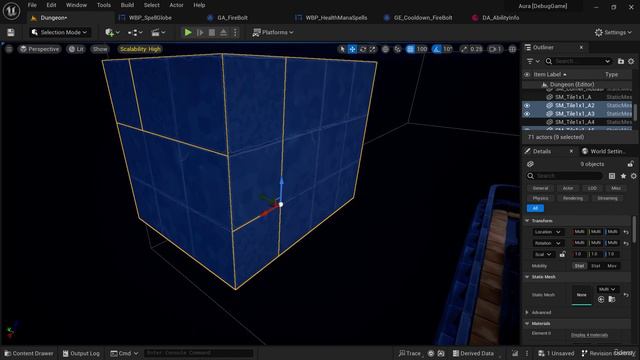Open the Outliner filter options dropdown
Viewport: 640px width, 360px height.
(x=533, y=61)
